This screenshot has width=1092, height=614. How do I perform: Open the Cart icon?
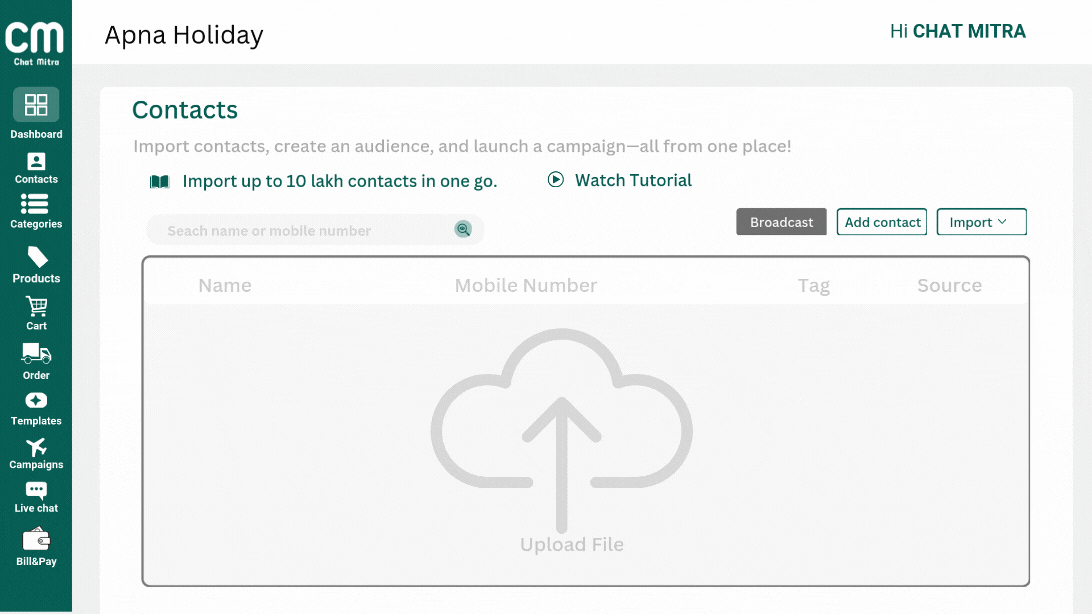click(37, 307)
